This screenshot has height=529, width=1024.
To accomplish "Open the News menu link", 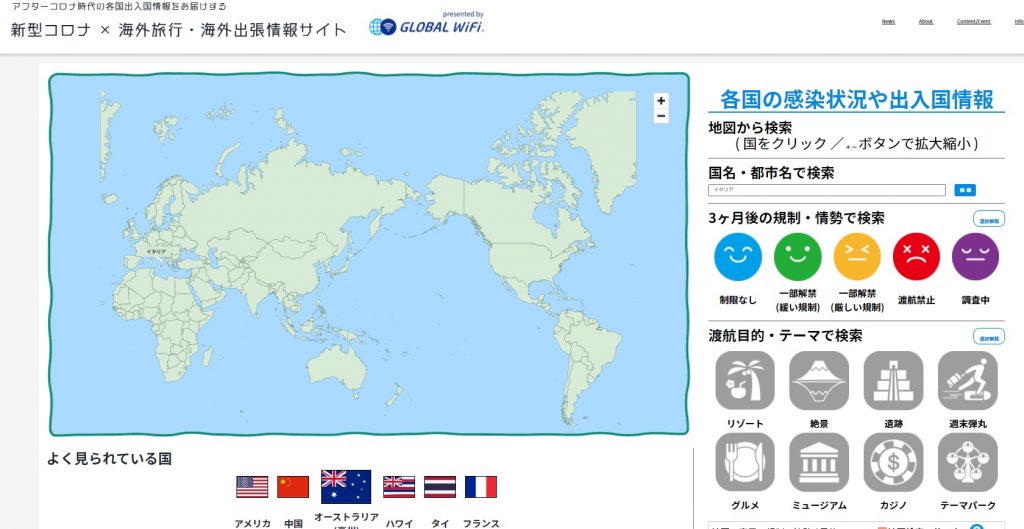I will click(x=888, y=22).
